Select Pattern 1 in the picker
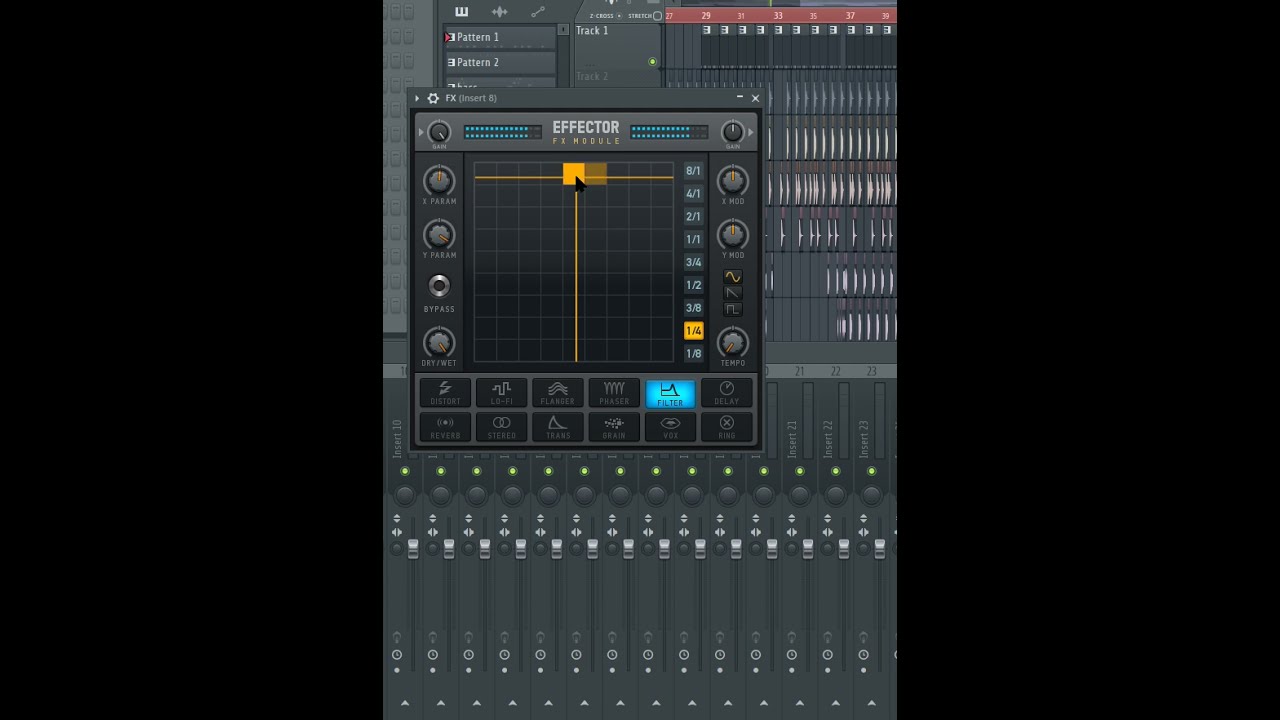Viewport: 1280px width, 720px height. (x=500, y=37)
